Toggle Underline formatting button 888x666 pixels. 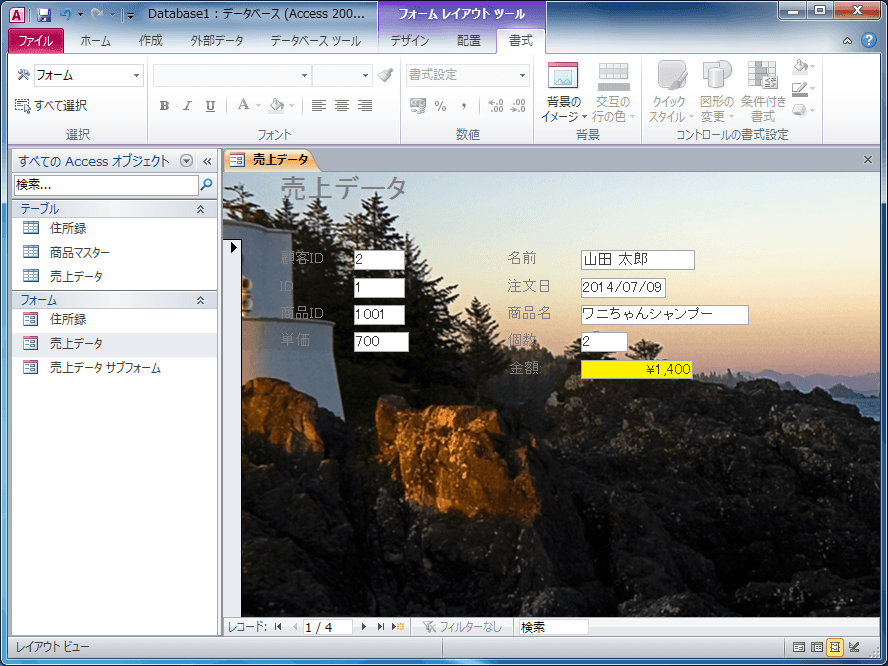point(210,105)
